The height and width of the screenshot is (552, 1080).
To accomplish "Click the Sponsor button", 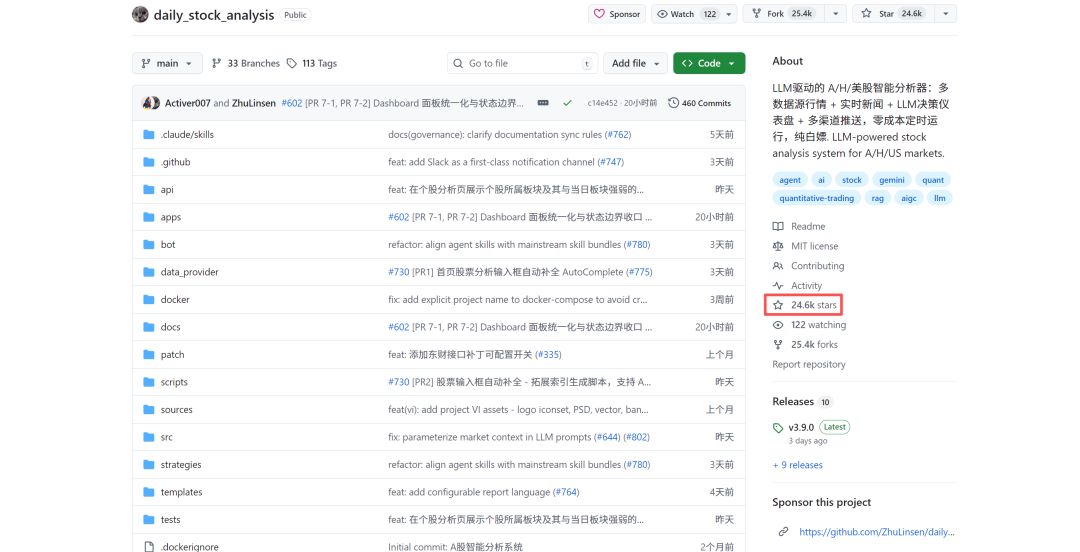I will point(617,14).
